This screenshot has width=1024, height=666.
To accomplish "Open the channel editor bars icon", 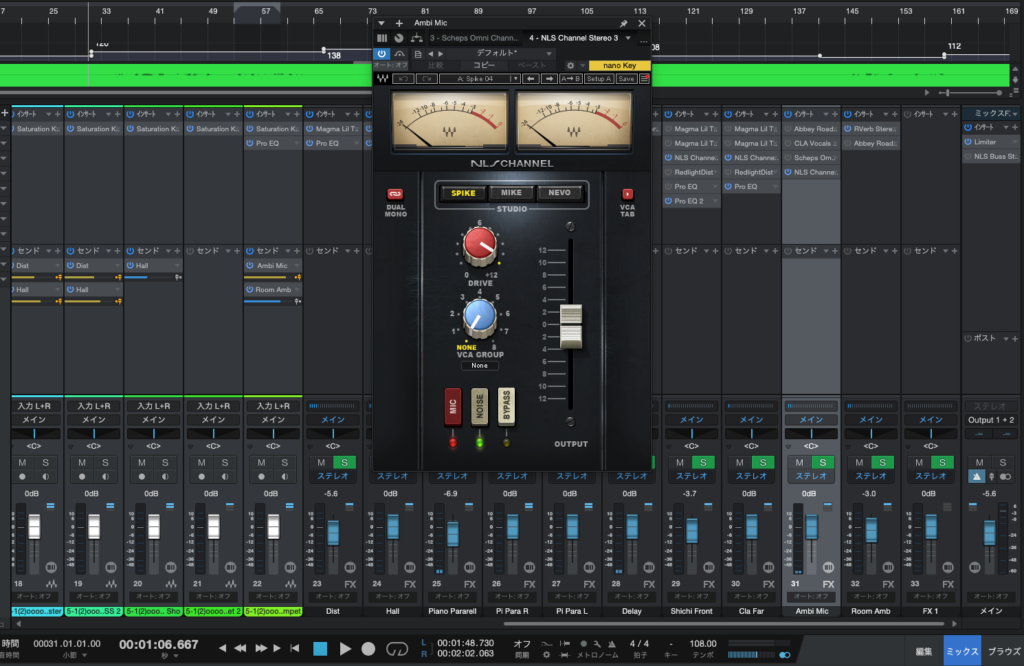I will (382, 38).
